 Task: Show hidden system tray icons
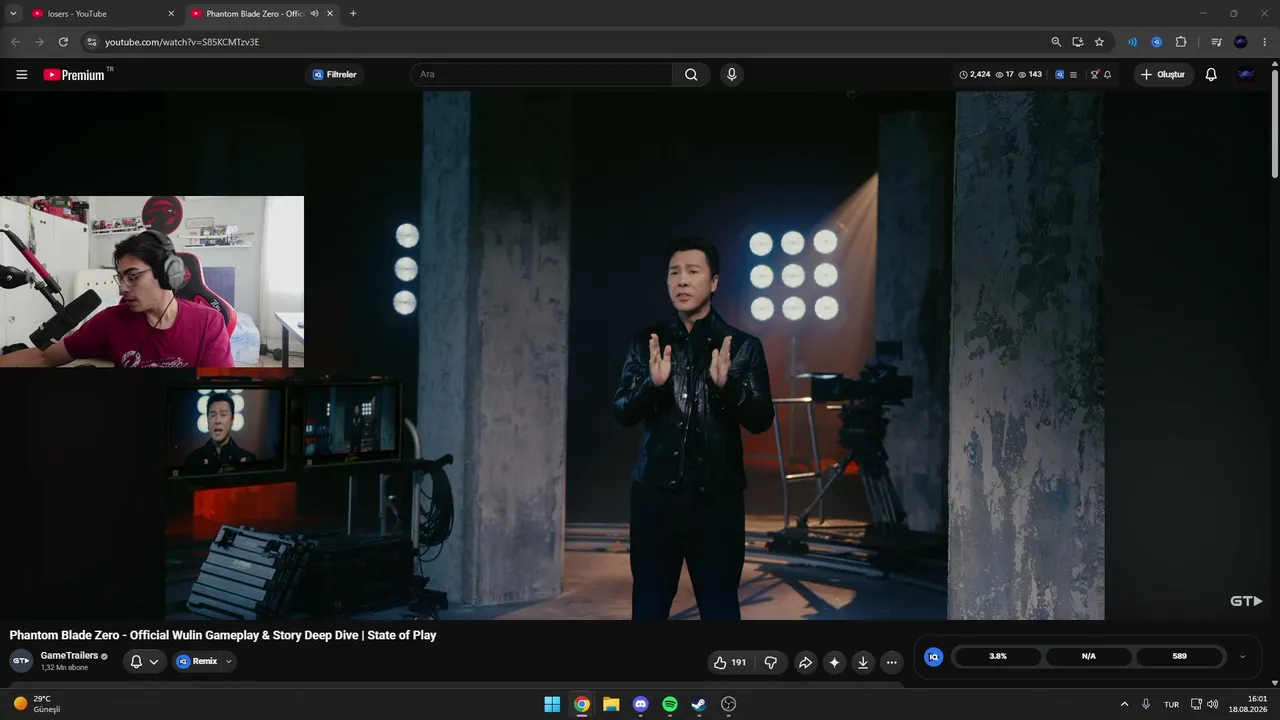click(x=1124, y=704)
